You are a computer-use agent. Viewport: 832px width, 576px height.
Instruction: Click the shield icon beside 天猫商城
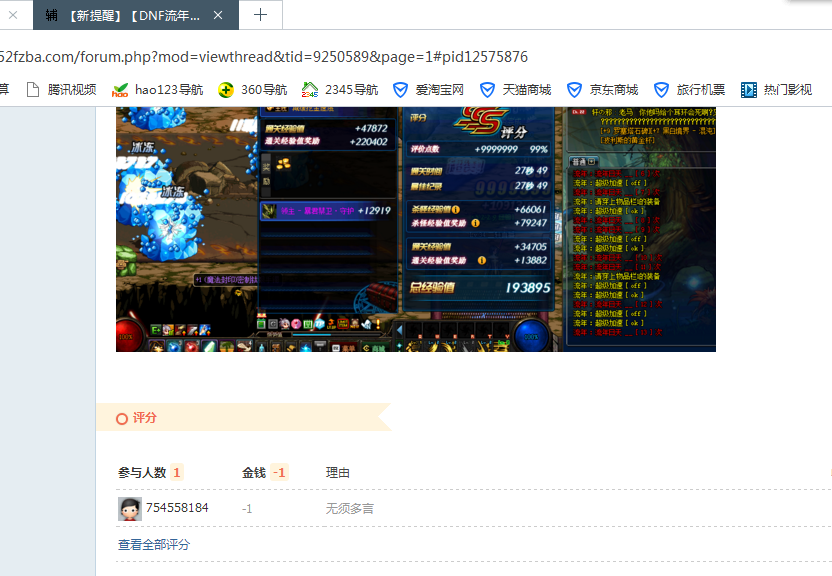pos(487,90)
